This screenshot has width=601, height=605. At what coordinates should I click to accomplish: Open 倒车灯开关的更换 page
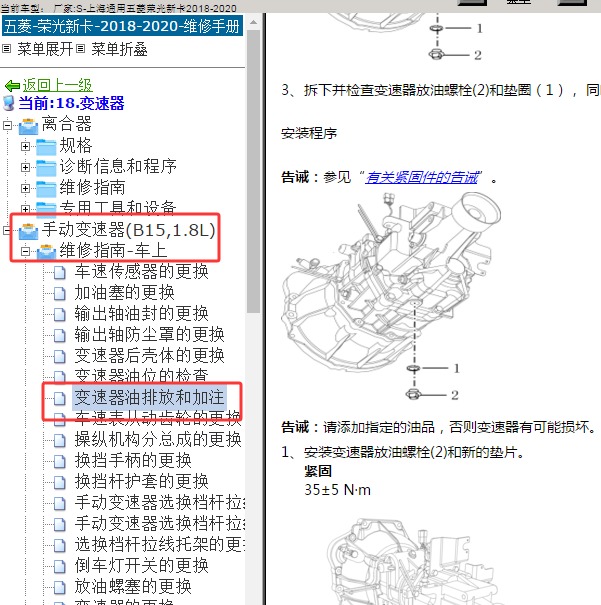coord(142,565)
